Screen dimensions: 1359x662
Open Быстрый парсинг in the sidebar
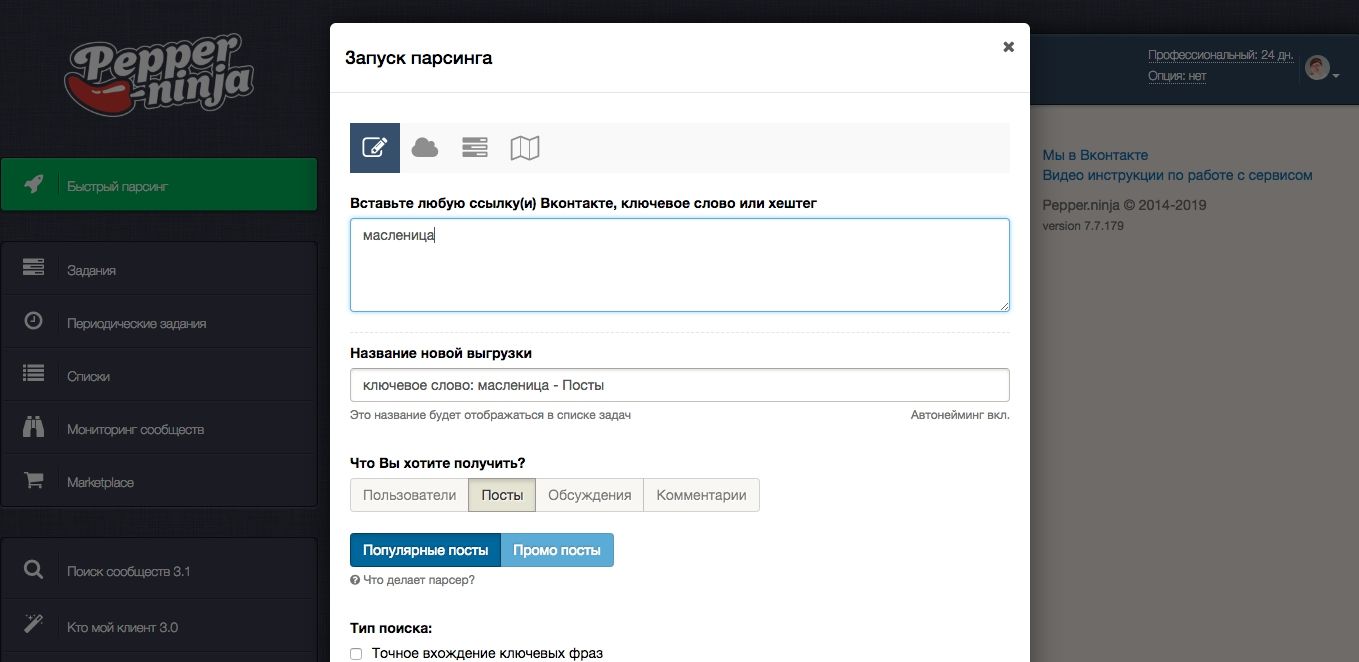click(159, 185)
